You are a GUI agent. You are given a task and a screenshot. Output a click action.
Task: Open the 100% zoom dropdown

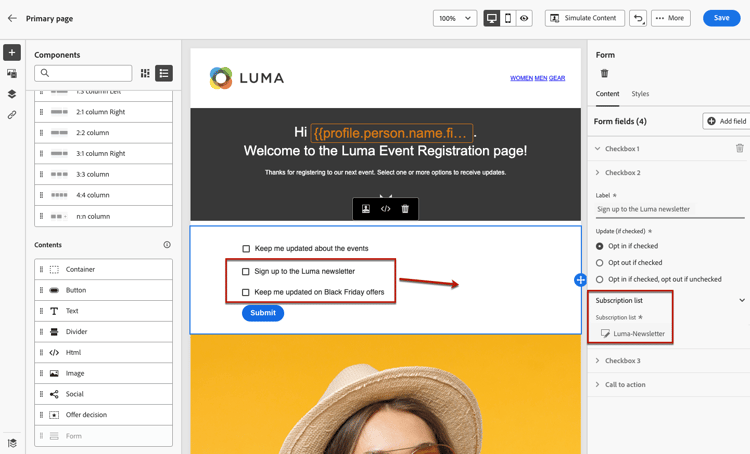click(x=455, y=18)
